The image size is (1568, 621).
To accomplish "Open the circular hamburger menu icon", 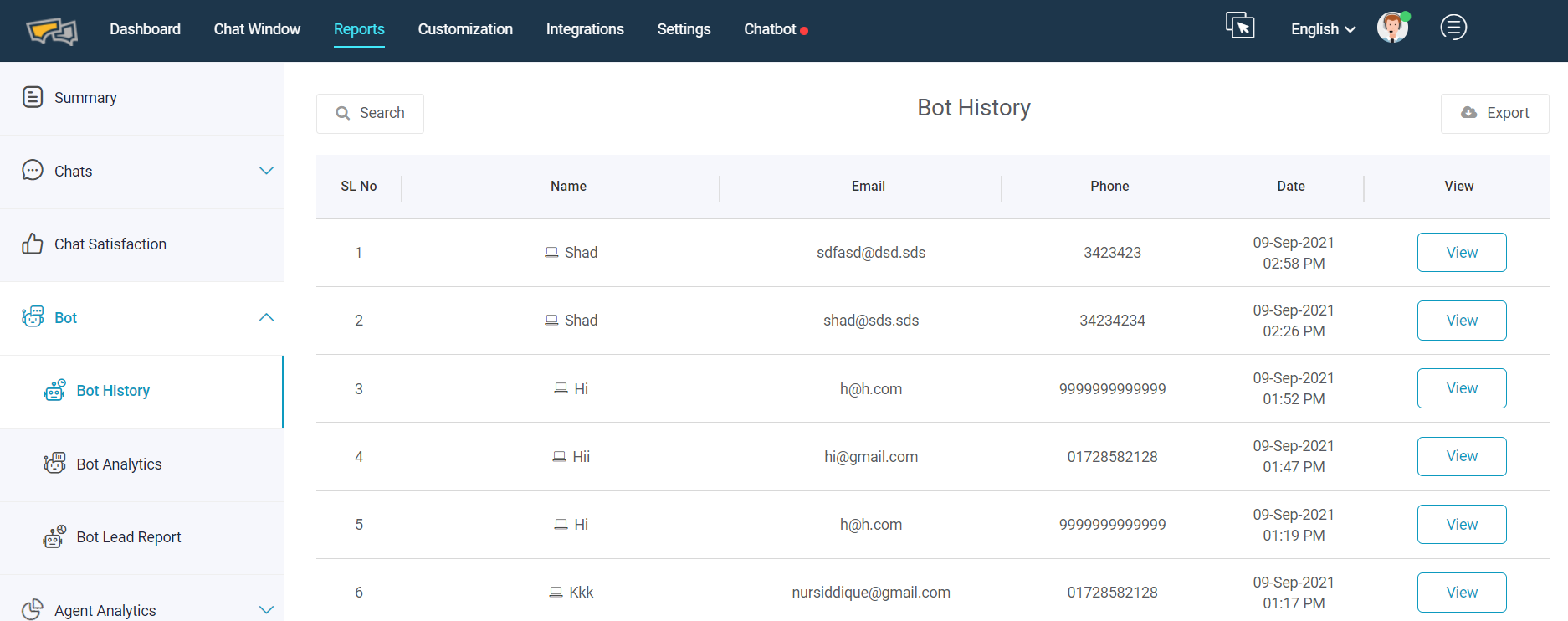I will [x=1453, y=28].
